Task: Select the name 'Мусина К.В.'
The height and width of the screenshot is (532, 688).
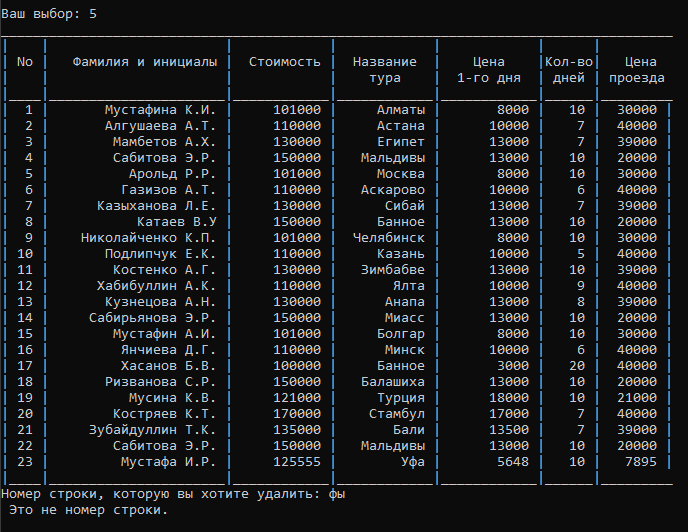Action: [172, 398]
